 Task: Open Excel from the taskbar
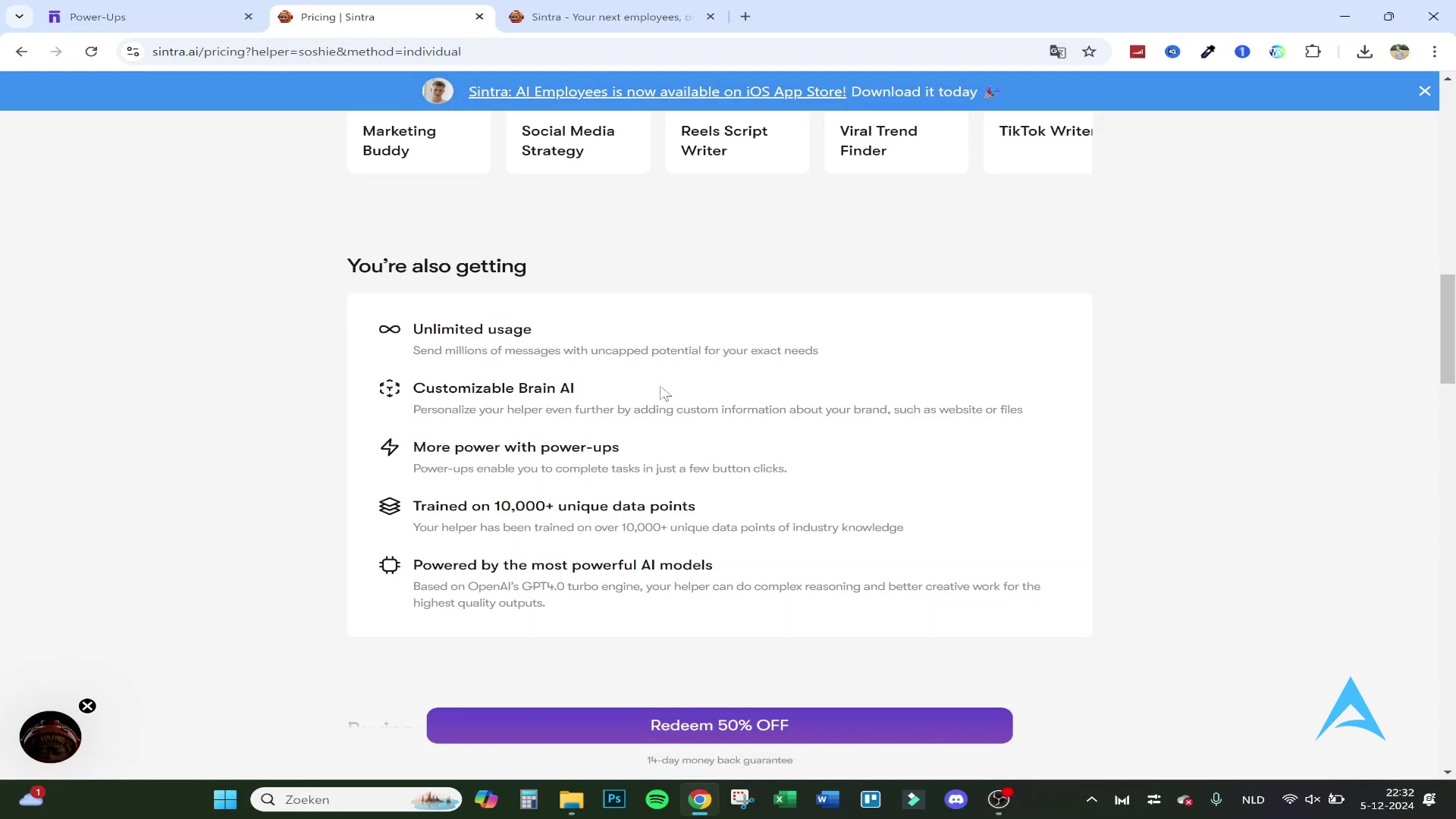785,799
